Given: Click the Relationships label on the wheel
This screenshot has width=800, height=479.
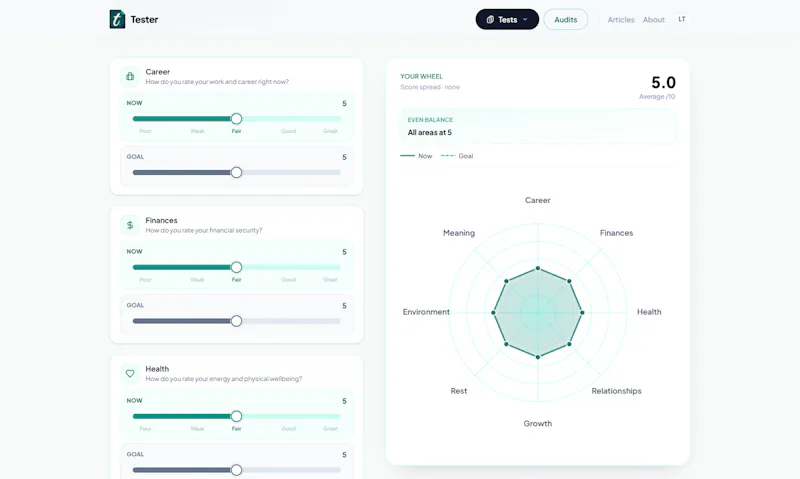Looking at the screenshot, I should (616, 391).
